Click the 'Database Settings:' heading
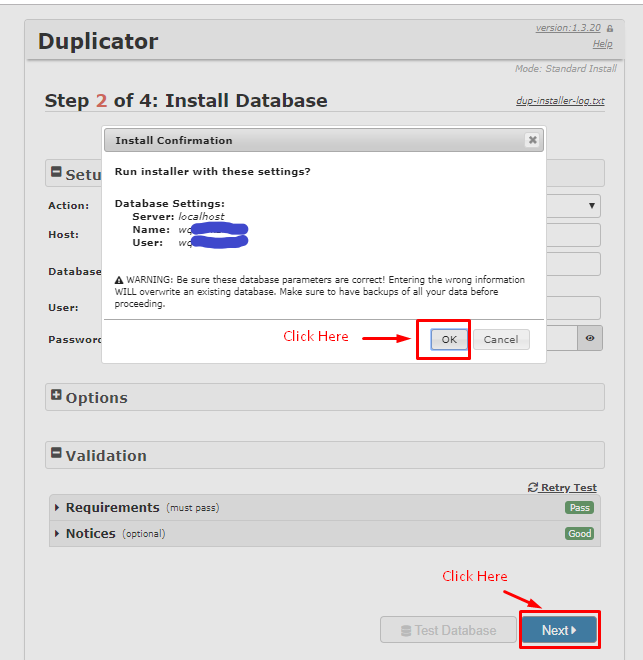The height and width of the screenshot is (660, 643). click(x=170, y=204)
